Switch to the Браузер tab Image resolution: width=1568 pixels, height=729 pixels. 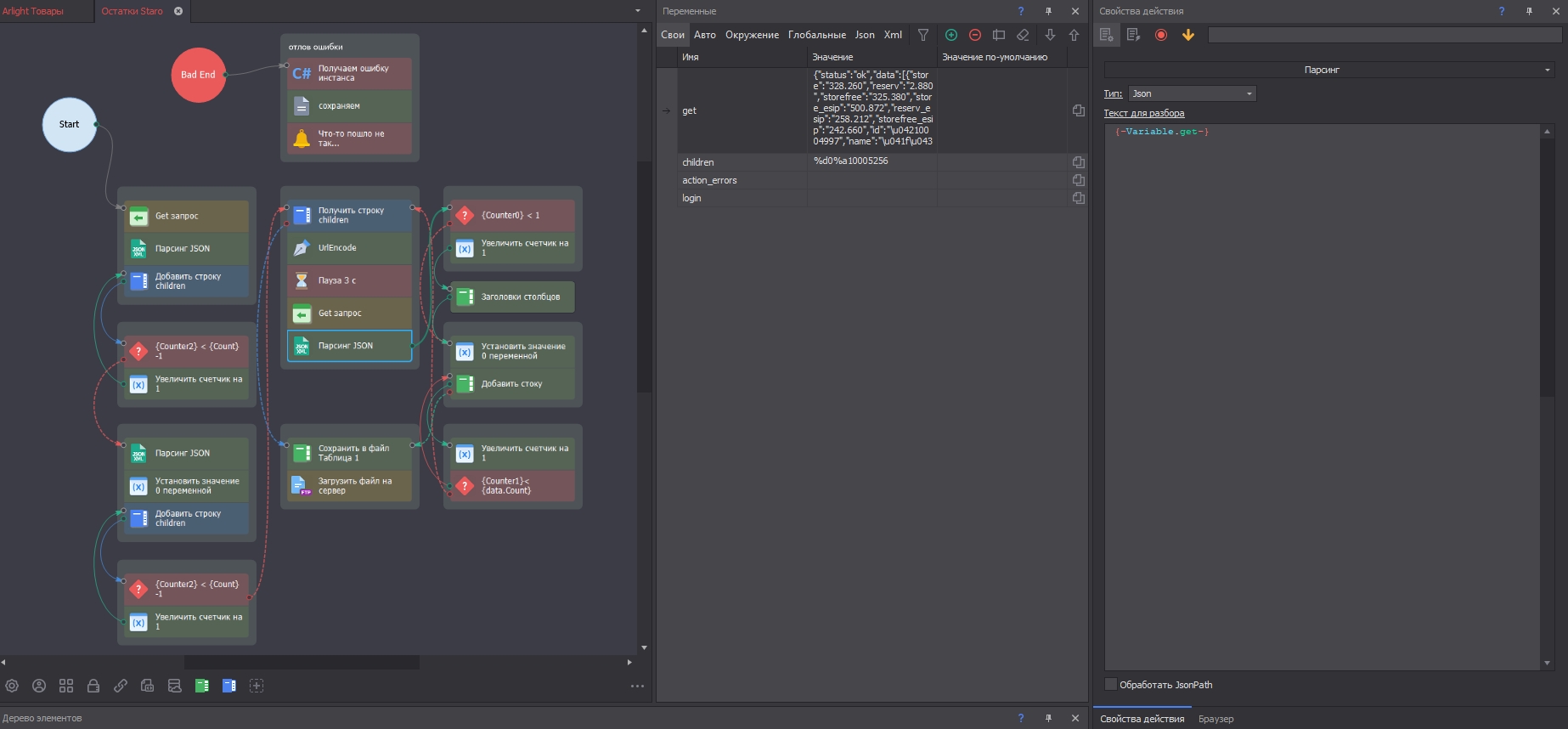point(1215,719)
